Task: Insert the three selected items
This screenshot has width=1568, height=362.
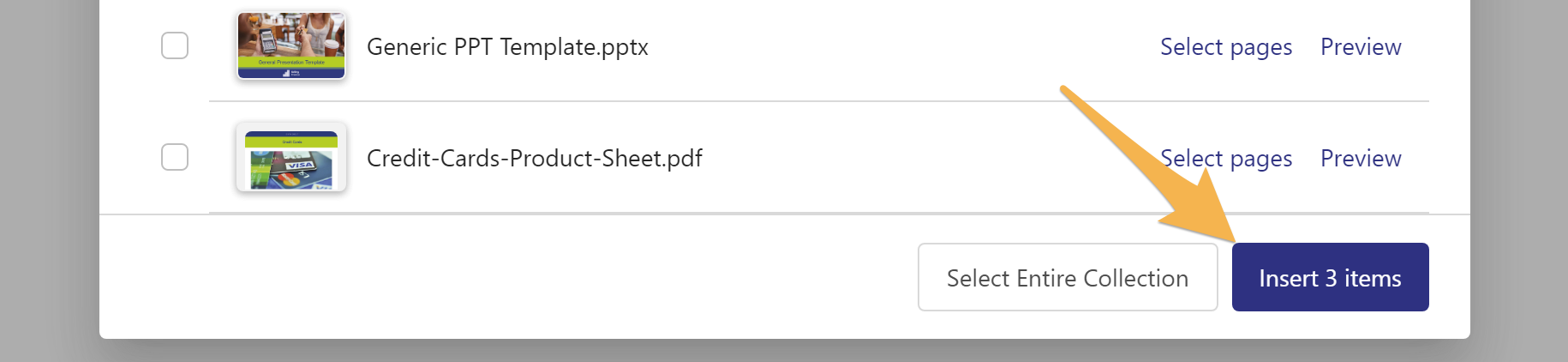Action: tap(1330, 277)
